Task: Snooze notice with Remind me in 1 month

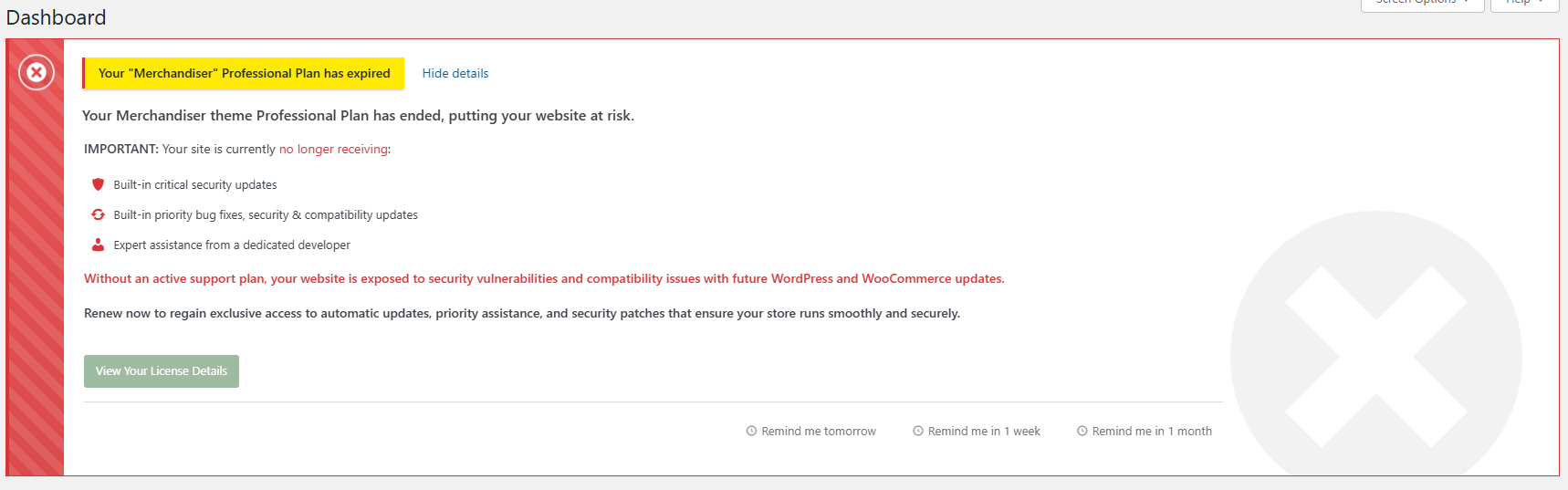Action: pos(1152,431)
